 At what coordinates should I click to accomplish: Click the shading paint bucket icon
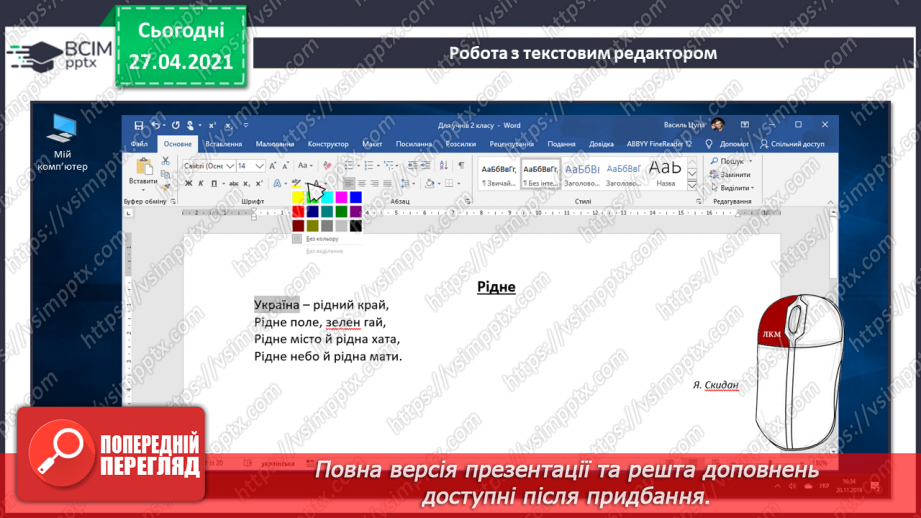click(x=429, y=184)
